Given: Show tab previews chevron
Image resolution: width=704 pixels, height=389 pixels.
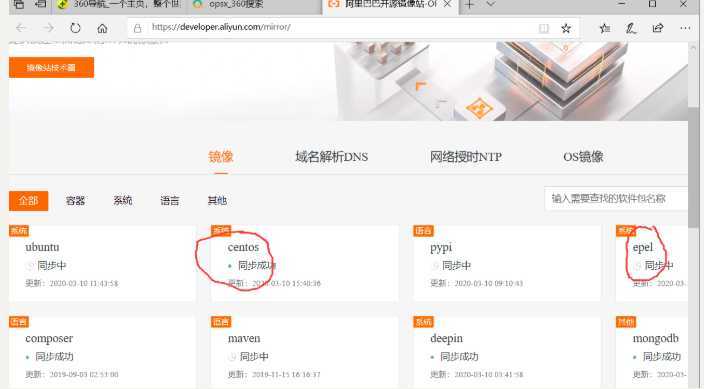Looking at the screenshot, I should coord(491,4).
